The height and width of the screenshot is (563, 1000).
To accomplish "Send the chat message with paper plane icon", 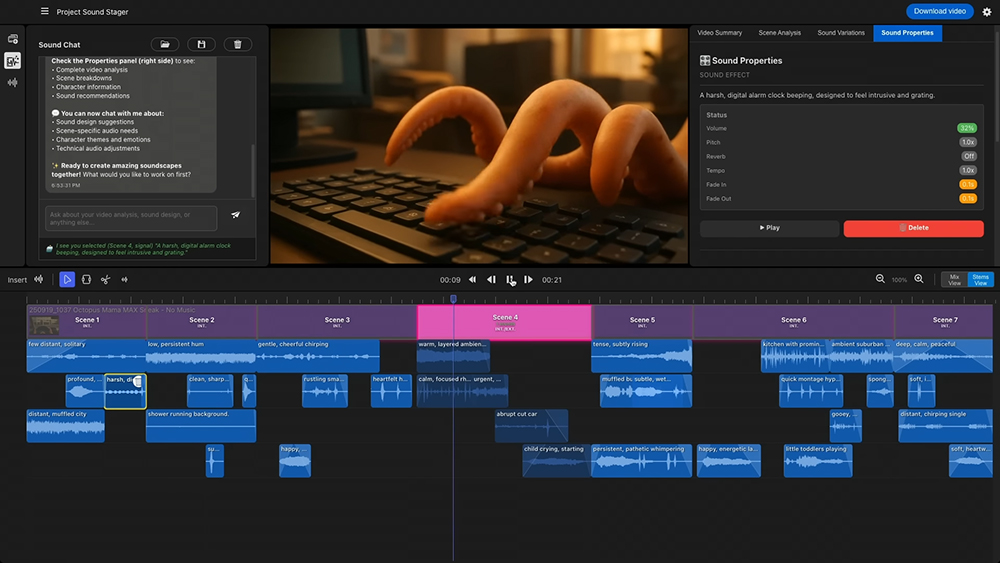I will pos(236,215).
